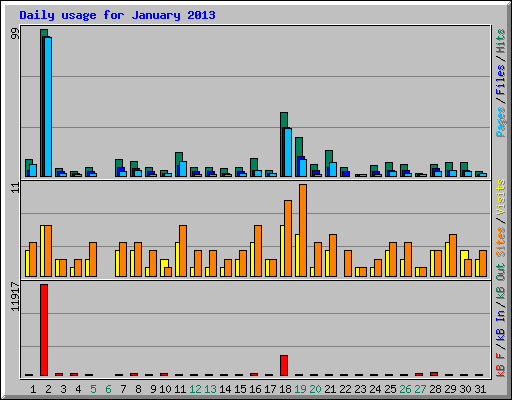Screen dimensions: 512x400
Task: Select x-axis day label "17"
Action: pos(270,389)
